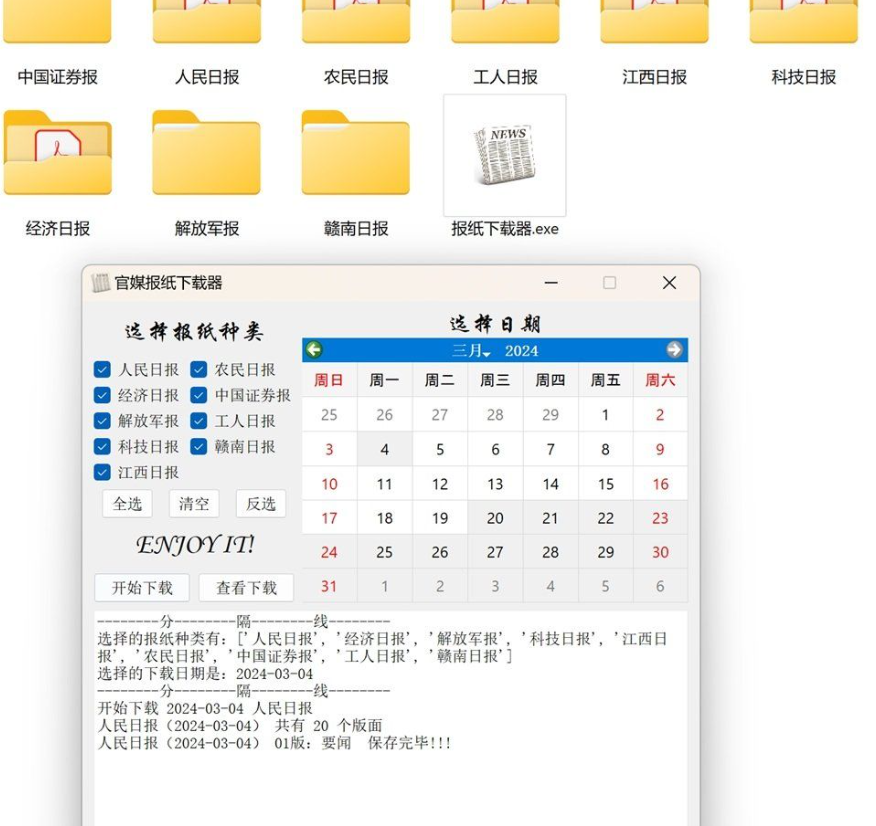Screen dimensions: 876x826
Task: Click the 周三 weekday header
Action: click(495, 380)
